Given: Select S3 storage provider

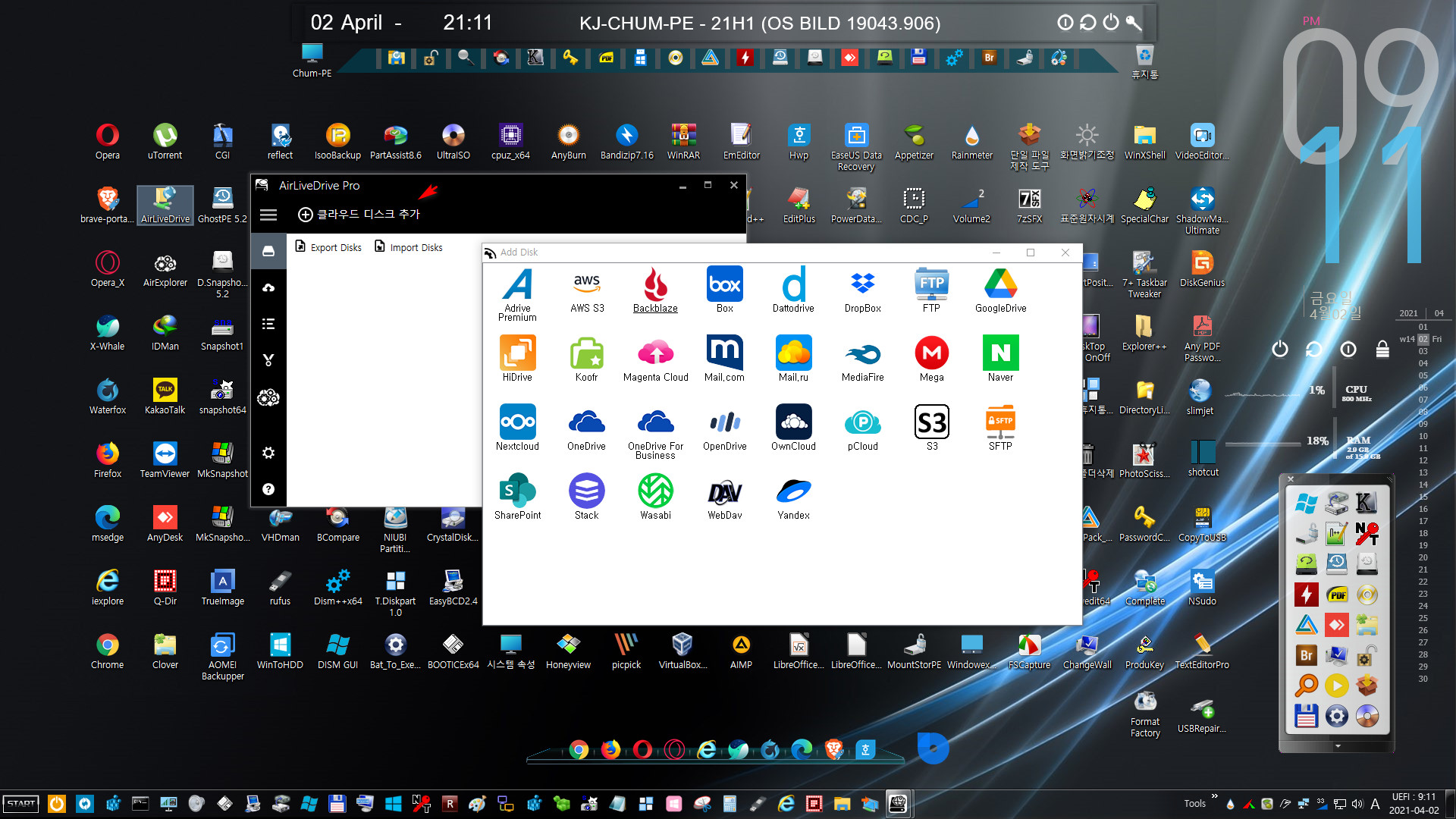Looking at the screenshot, I should [931, 428].
